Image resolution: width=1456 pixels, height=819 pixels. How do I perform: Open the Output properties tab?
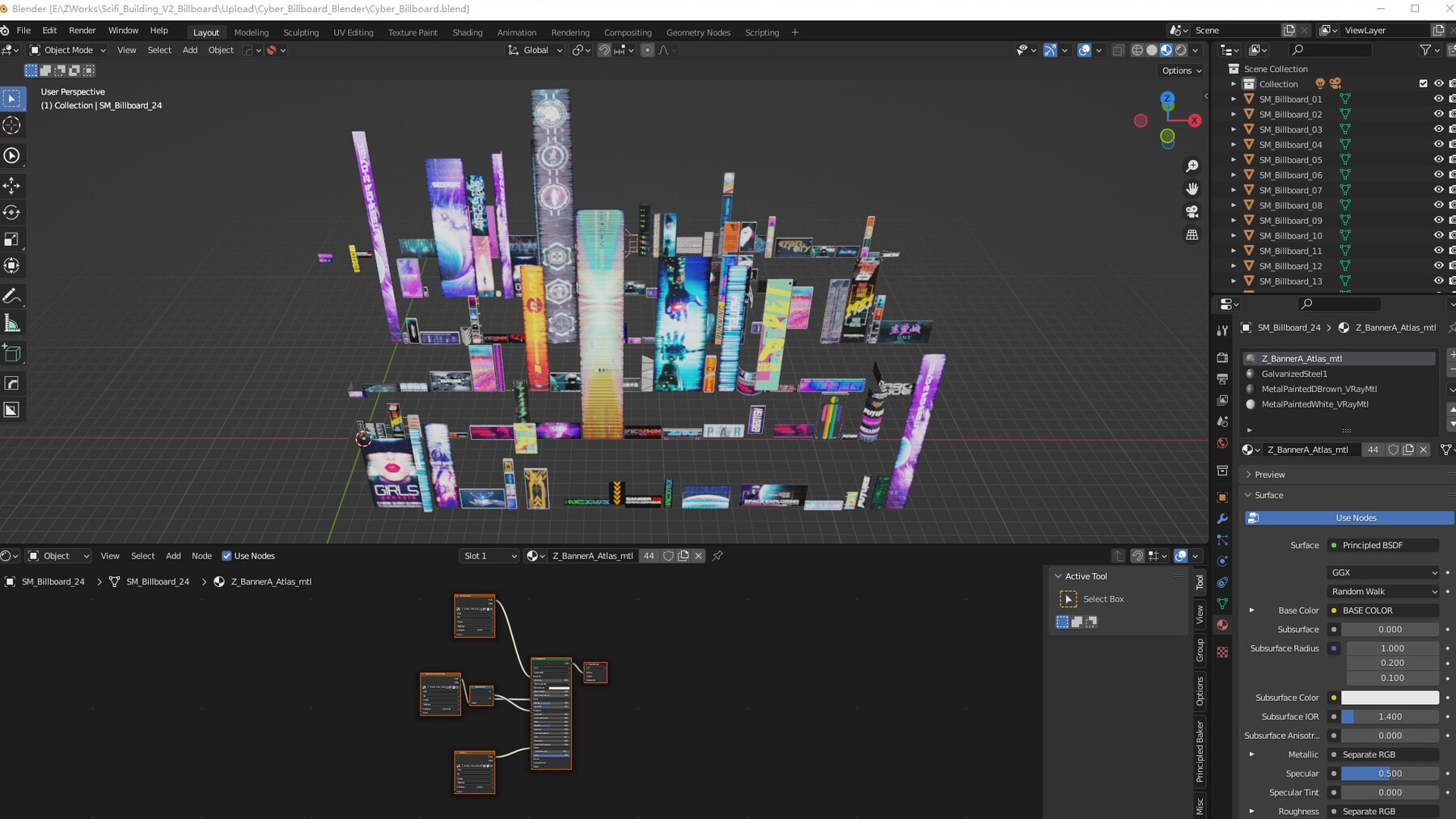tap(1222, 378)
